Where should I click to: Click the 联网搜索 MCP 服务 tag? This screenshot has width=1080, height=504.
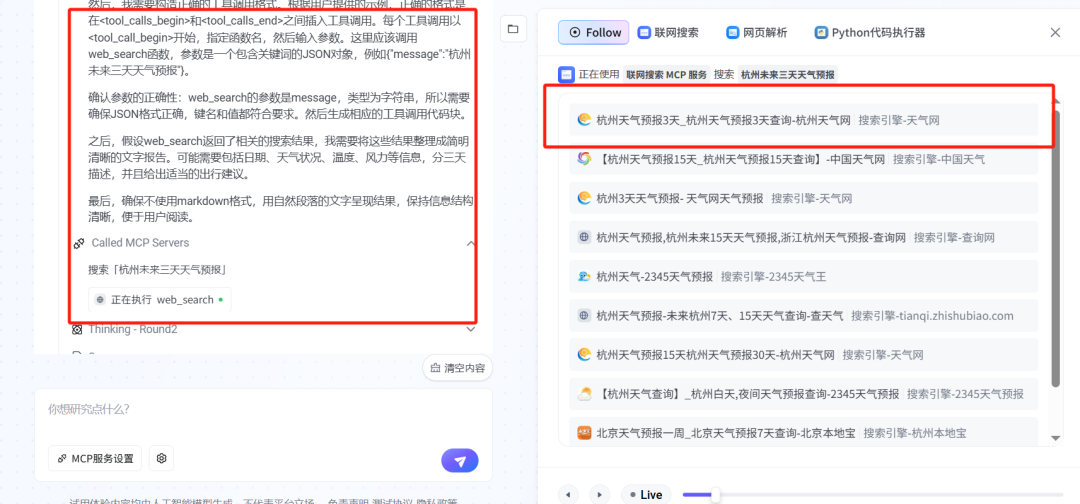[667, 74]
